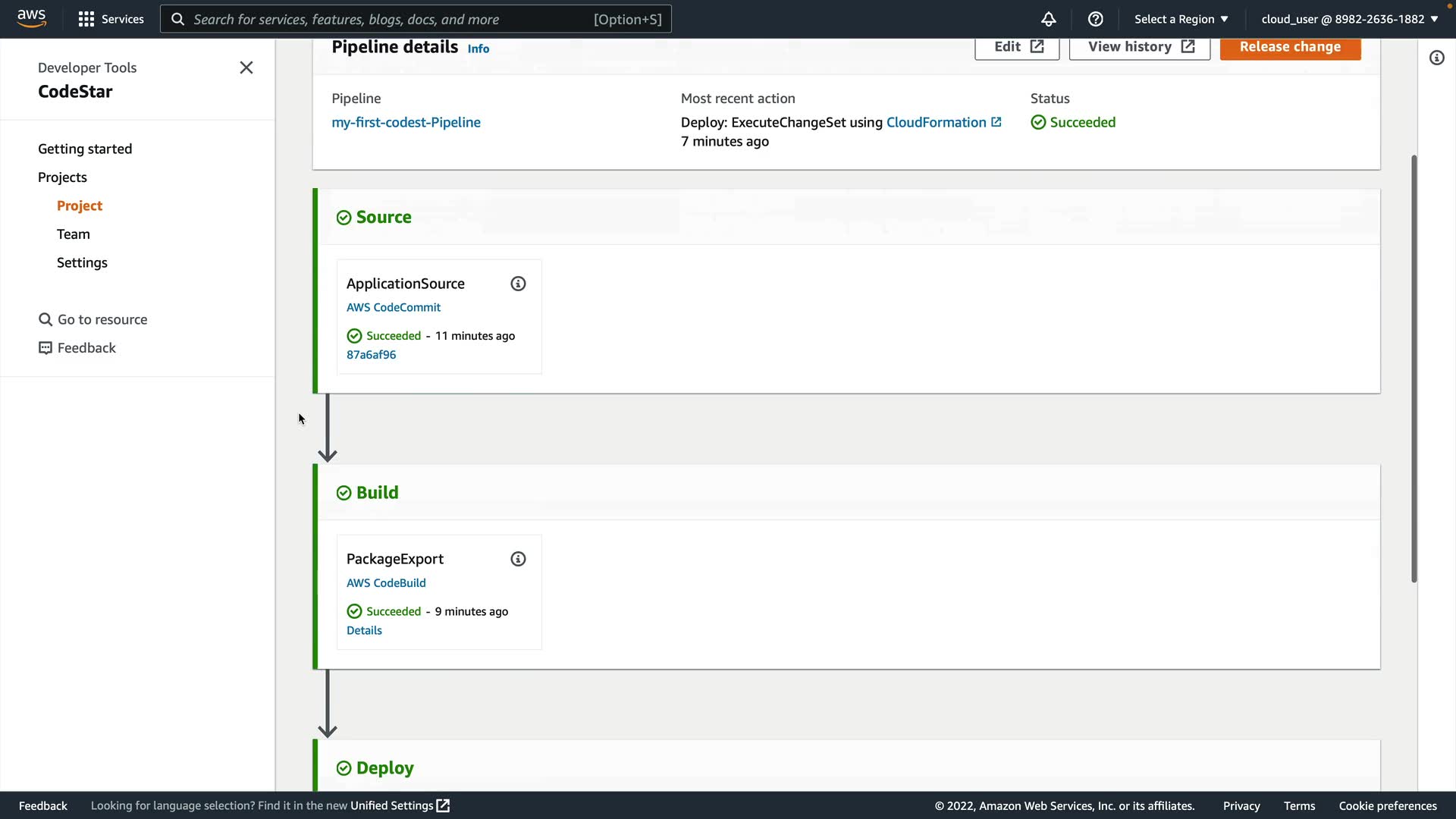Go to Getting started page
Screen dimensions: 1456x819
[85, 149]
